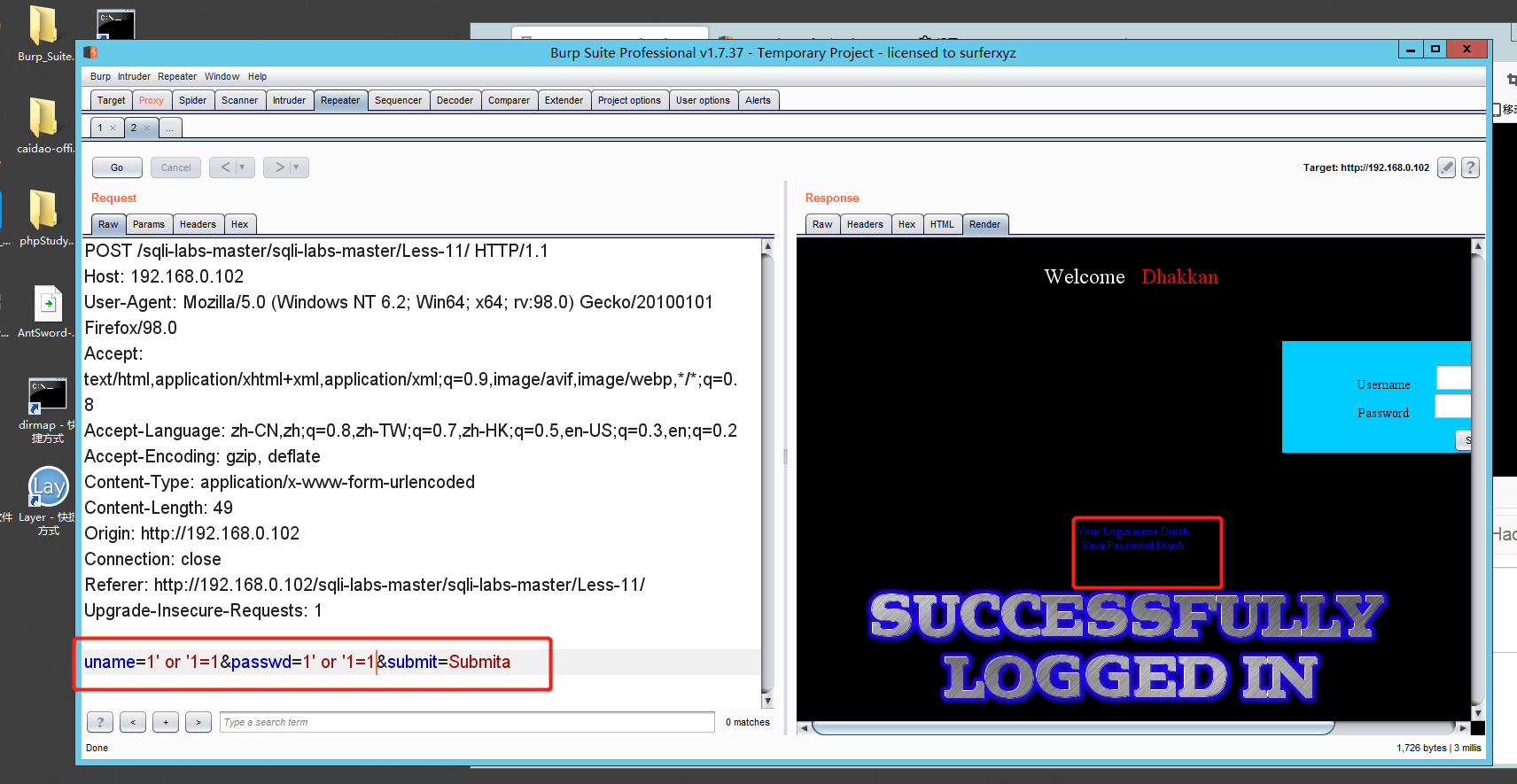Click the response horizontal scrollbar thumb
Screen dimensions: 1517x784
[1073, 728]
